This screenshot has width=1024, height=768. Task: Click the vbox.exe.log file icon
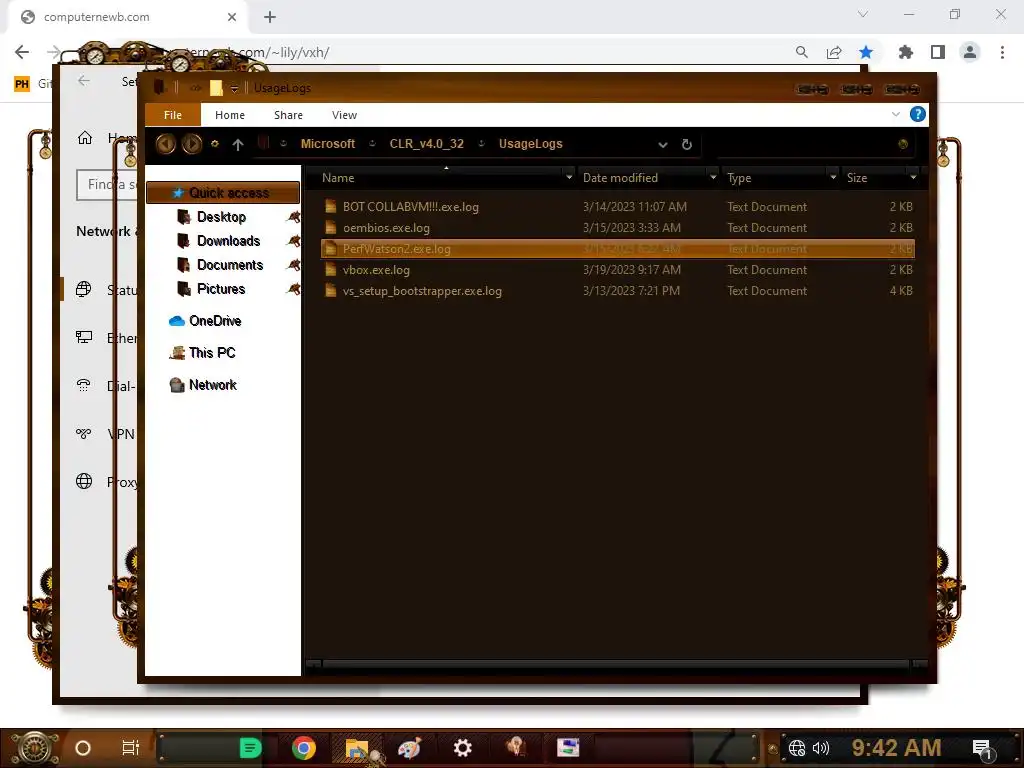[330, 270]
